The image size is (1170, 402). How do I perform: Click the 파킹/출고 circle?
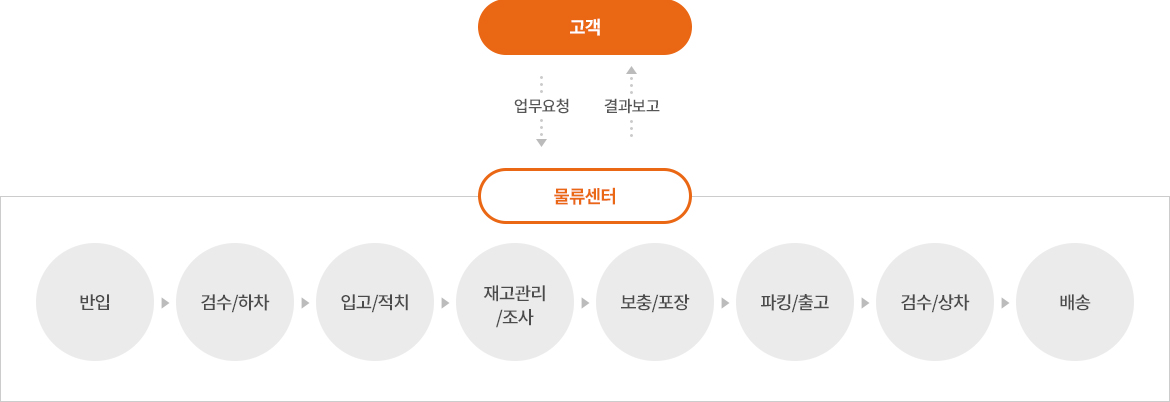[795, 302]
